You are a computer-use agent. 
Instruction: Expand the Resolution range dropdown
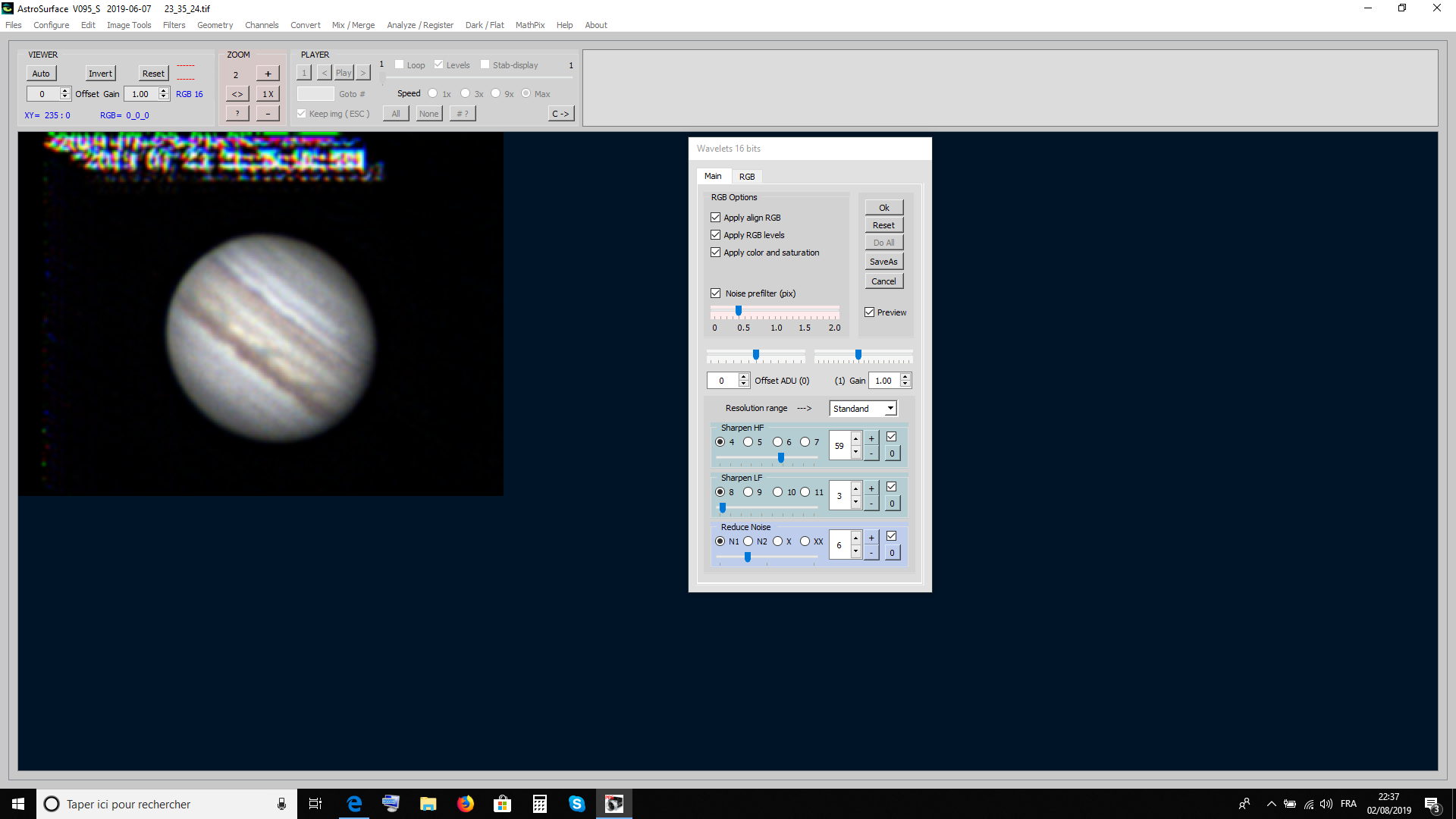click(x=890, y=409)
